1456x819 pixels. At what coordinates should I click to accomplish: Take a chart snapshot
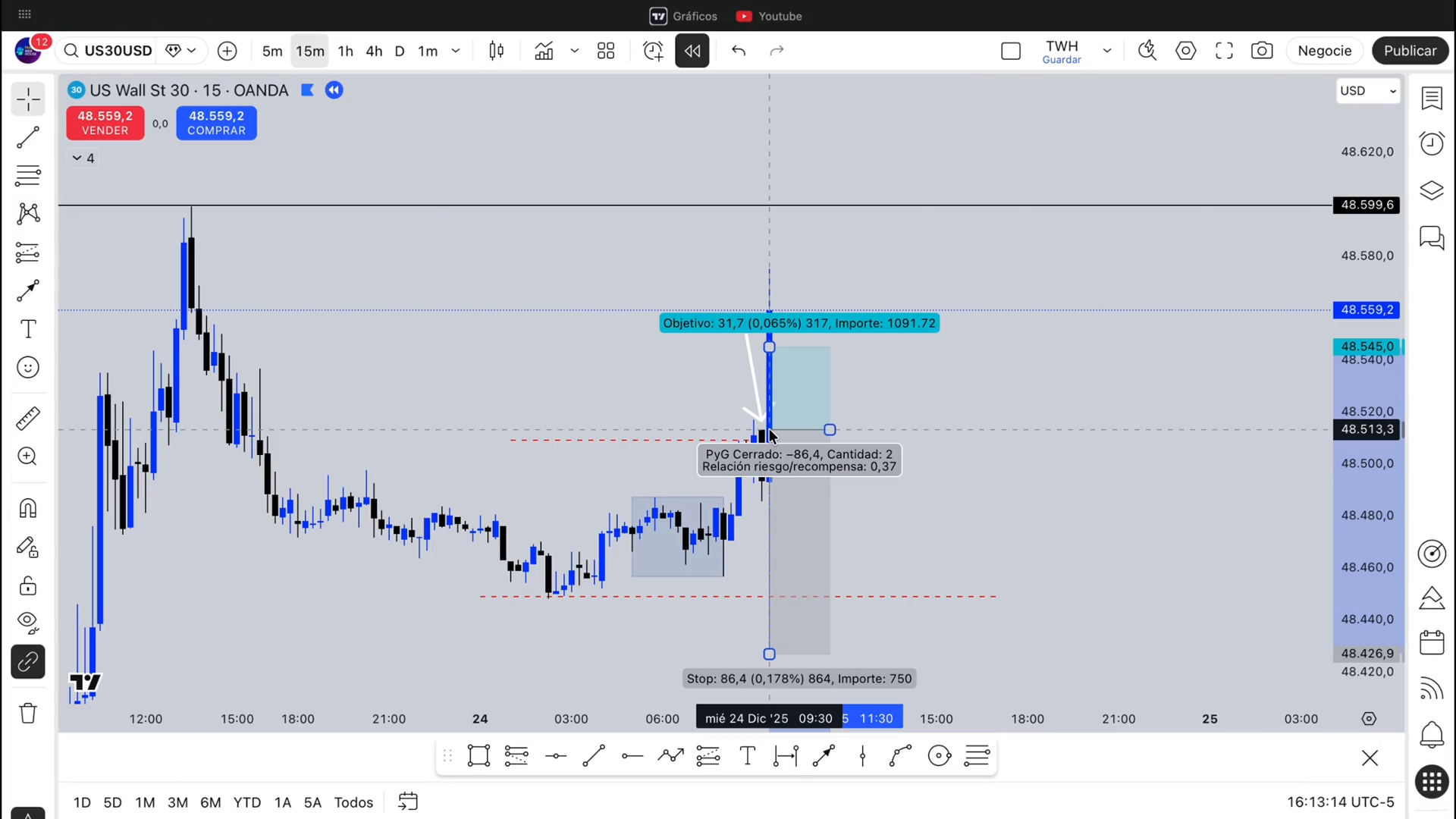pos(1262,51)
